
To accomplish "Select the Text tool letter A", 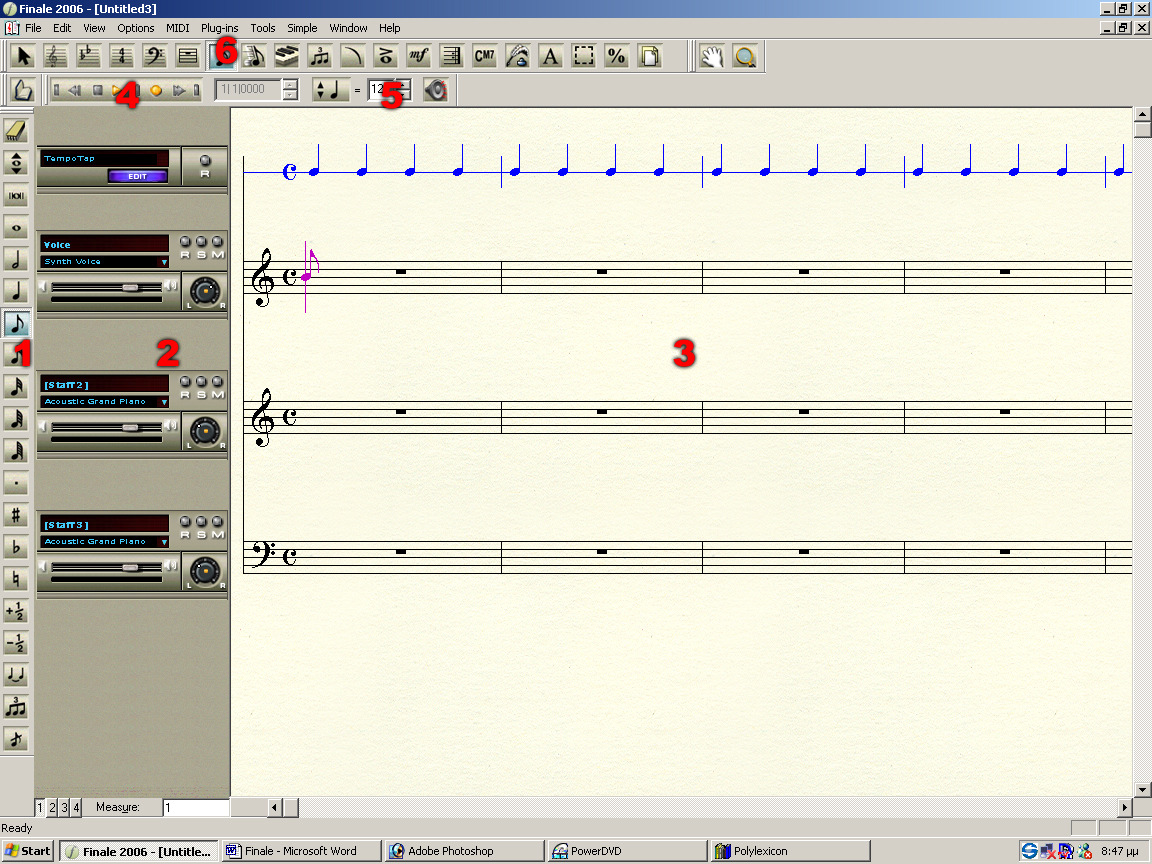I will [551, 57].
